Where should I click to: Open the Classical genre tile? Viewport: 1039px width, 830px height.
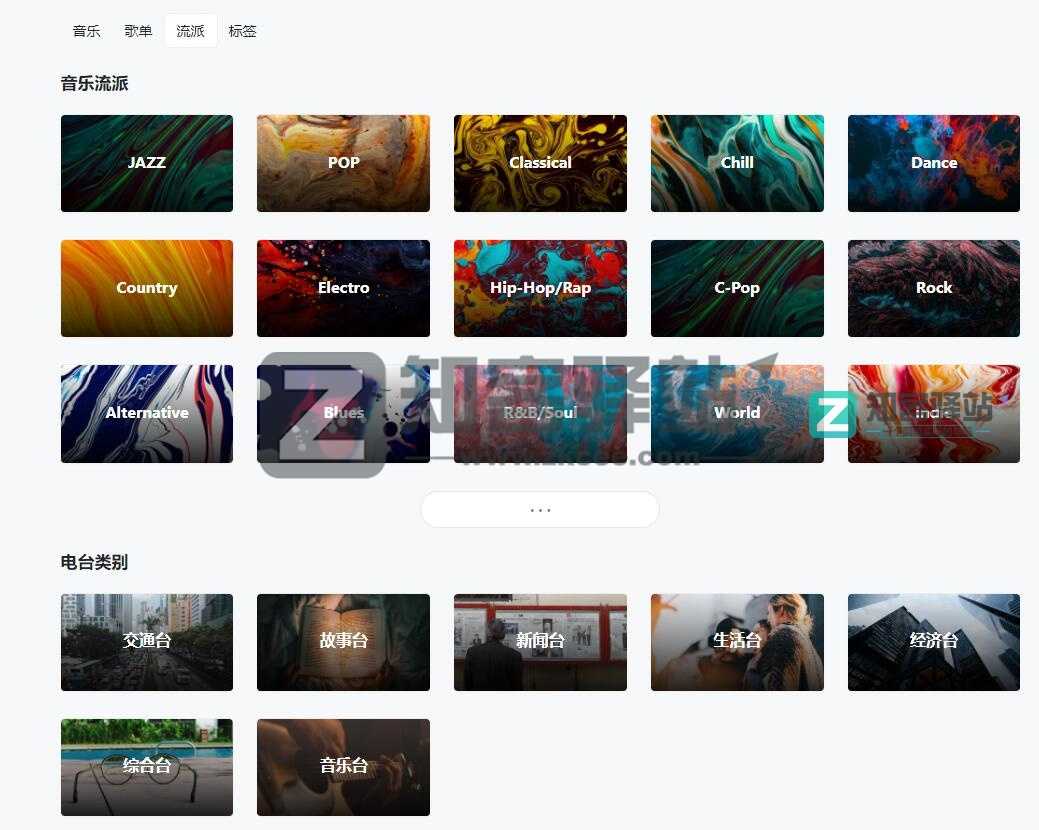click(x=540, y=163)
